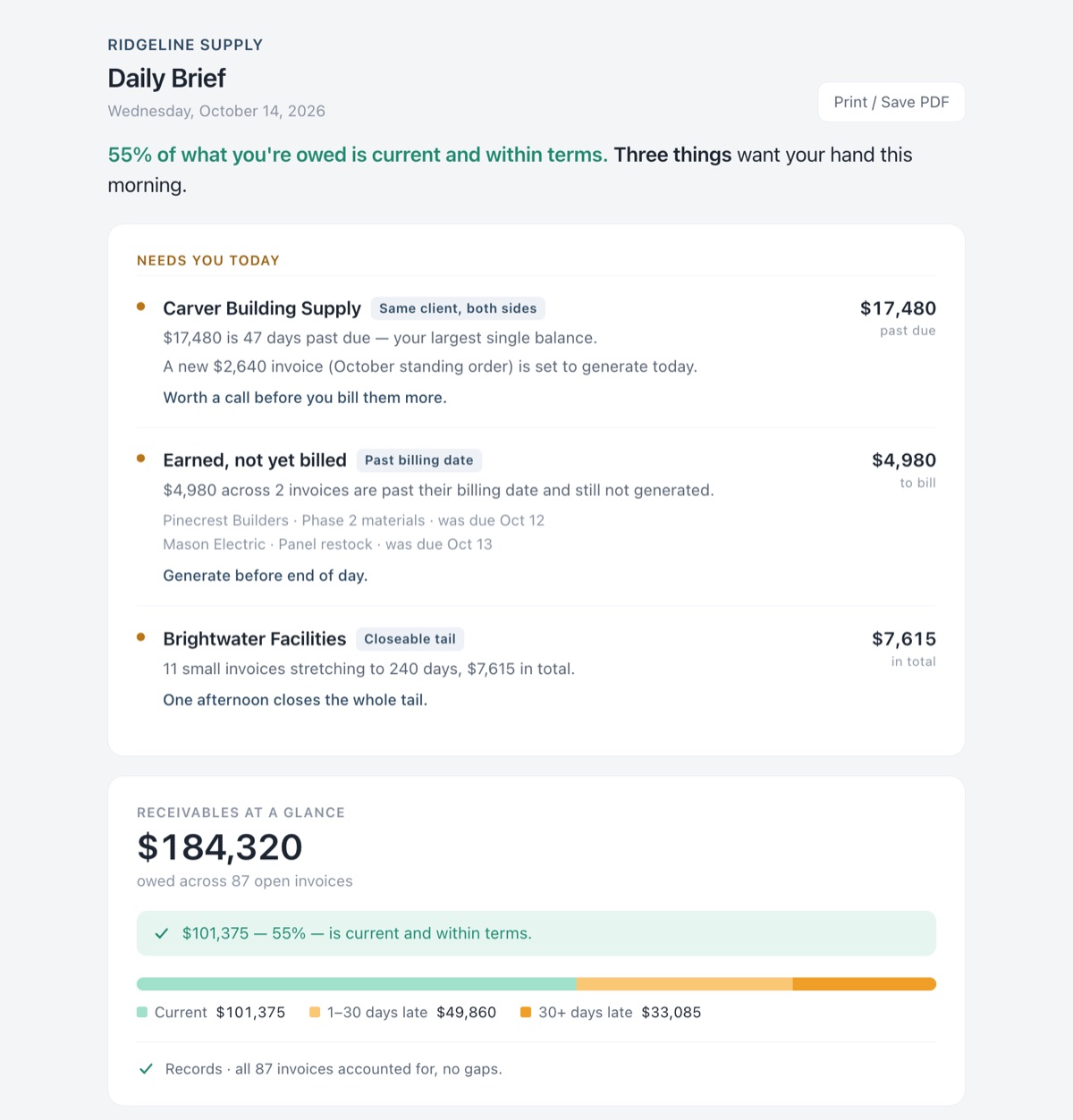Select the 'Earned, not yet billed' heading
This screenshot has width=1073, height=1120.
pos(255,460)
